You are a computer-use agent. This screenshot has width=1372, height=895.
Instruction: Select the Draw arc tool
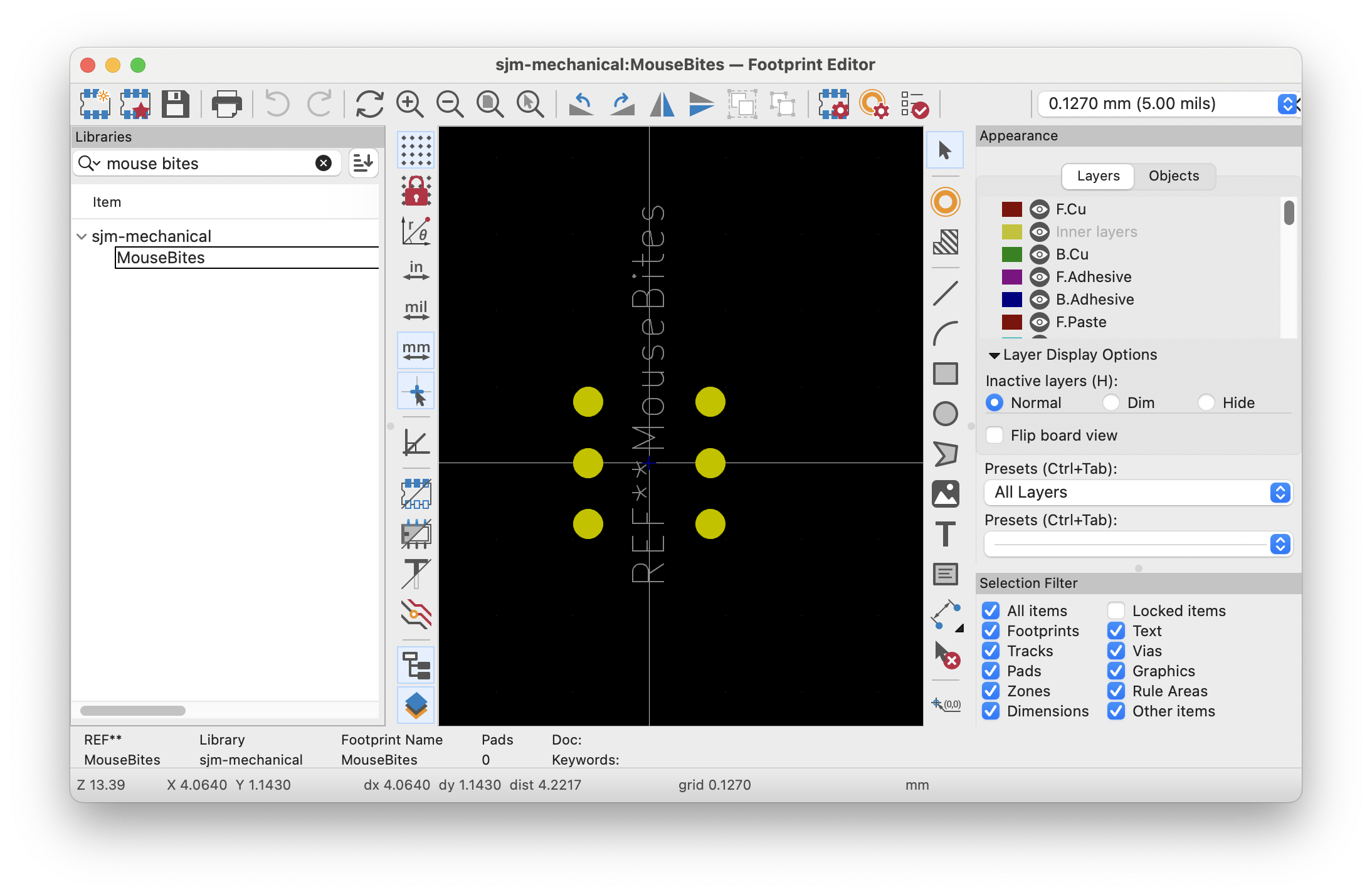(x=945, y=333)
